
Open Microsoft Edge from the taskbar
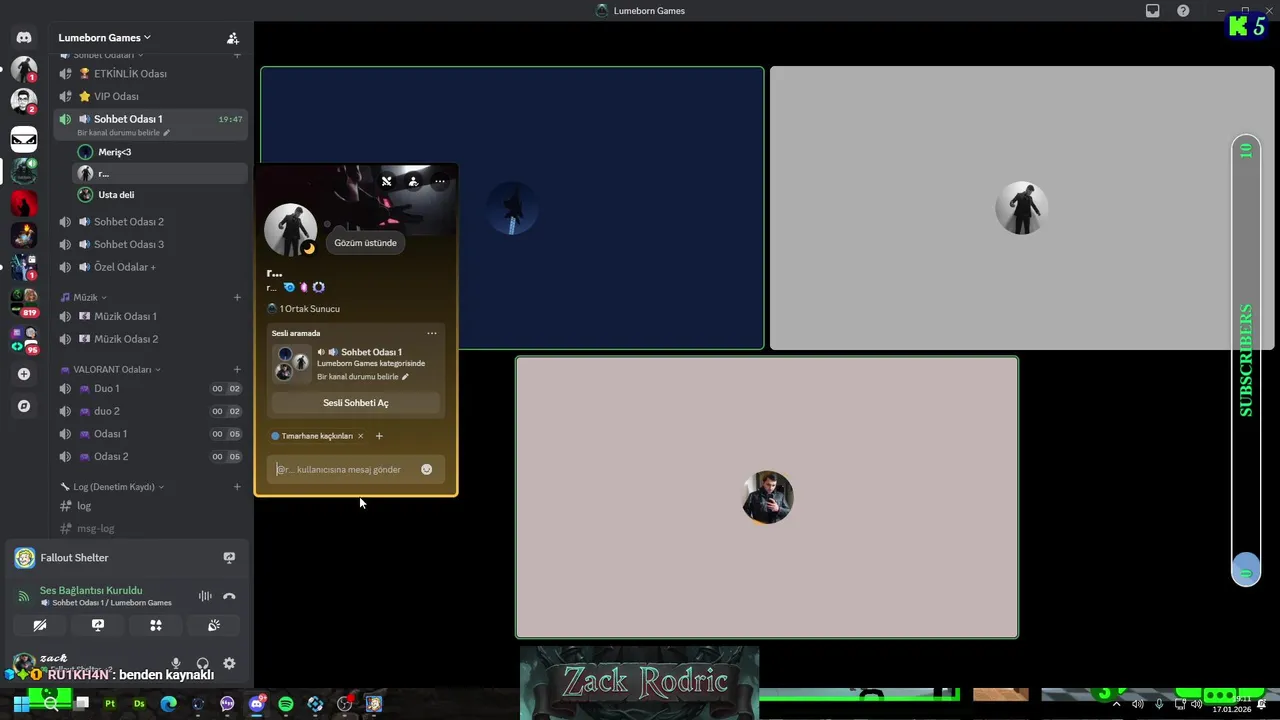pos(169,704)
